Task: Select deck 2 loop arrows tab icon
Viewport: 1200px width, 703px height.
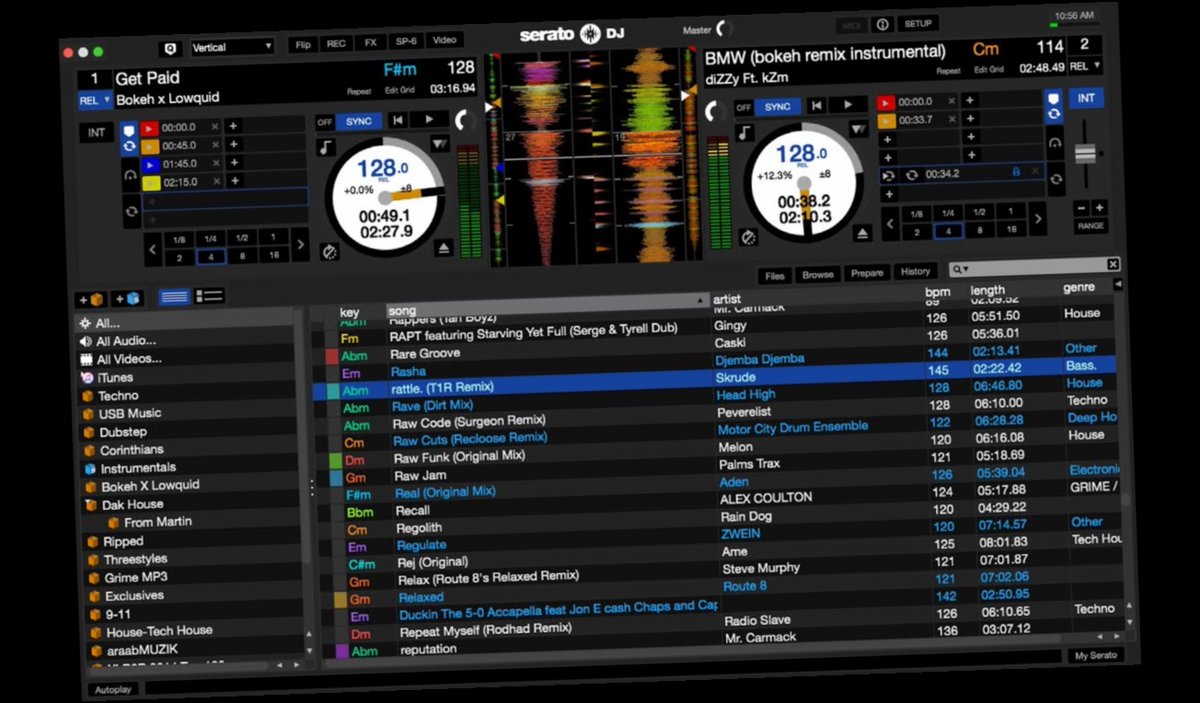Action: (1057, 179)
